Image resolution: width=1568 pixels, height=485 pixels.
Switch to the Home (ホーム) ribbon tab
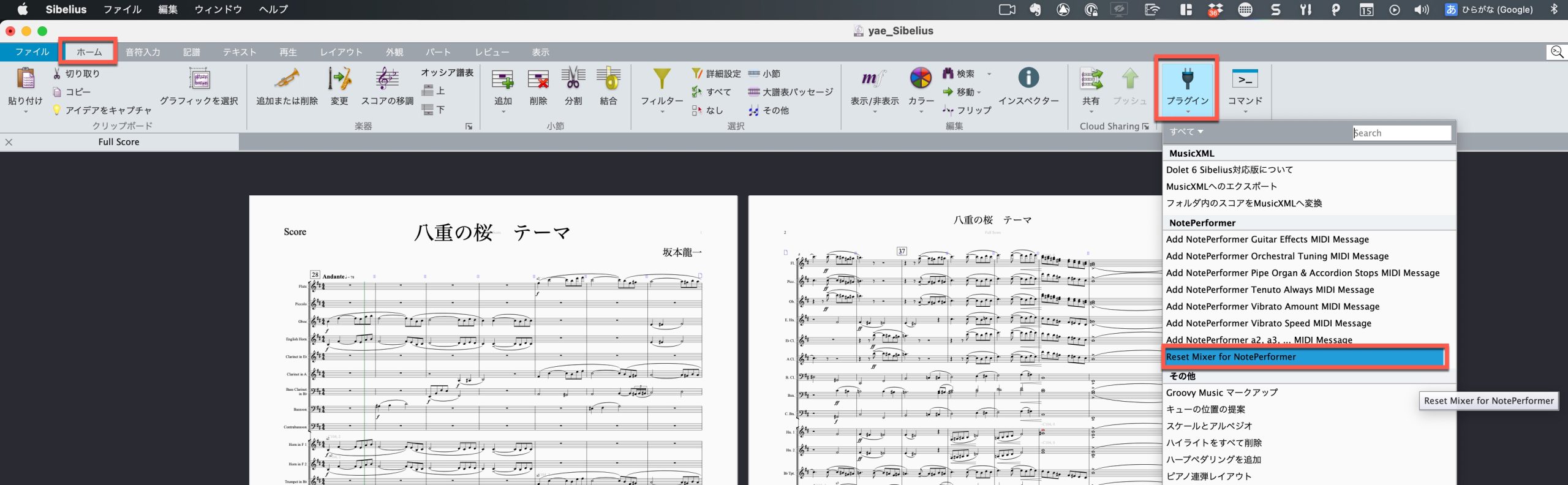click(89, 52)
